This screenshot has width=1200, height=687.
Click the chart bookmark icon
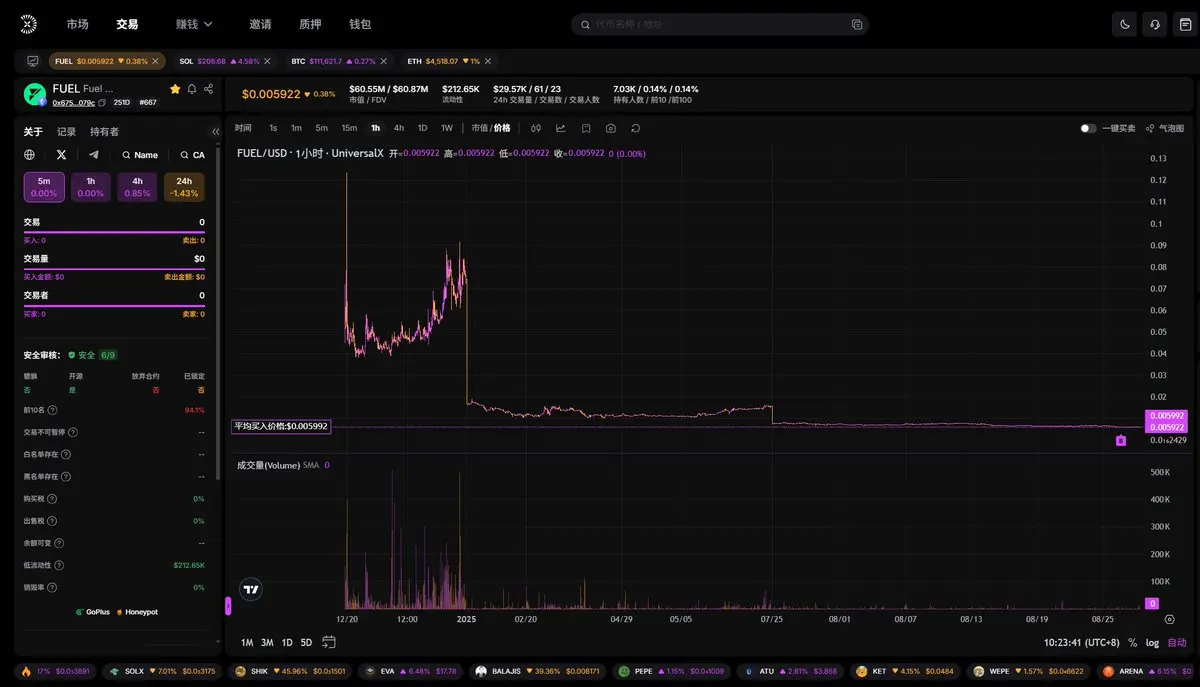coord(586,128)
